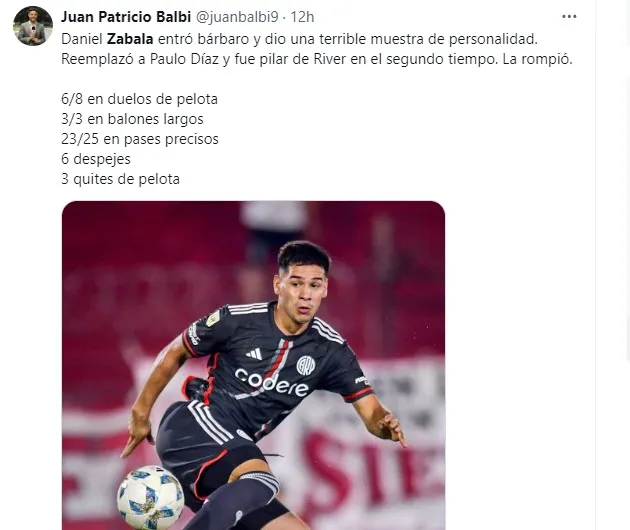Click the phrase 'La rompió' ending the tweet
Viewport: 630px width, 530px height.
537,59
